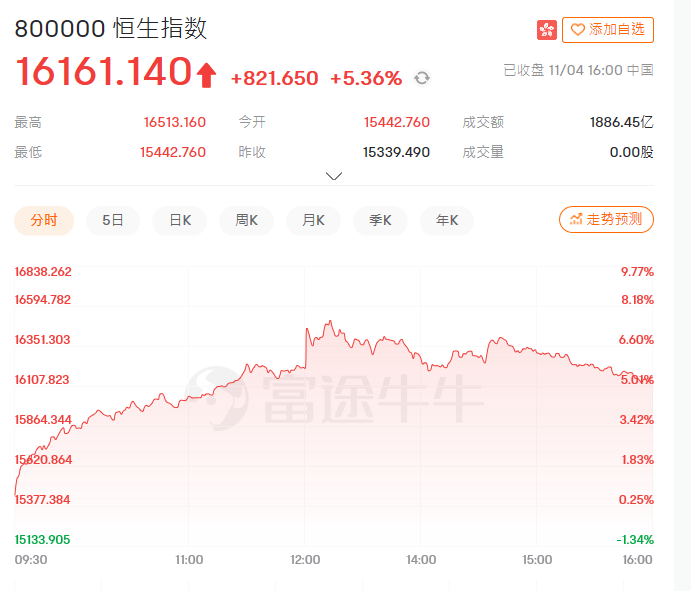
Task: Click the red up arrow beside the price
Action: [x=206, y=75]
